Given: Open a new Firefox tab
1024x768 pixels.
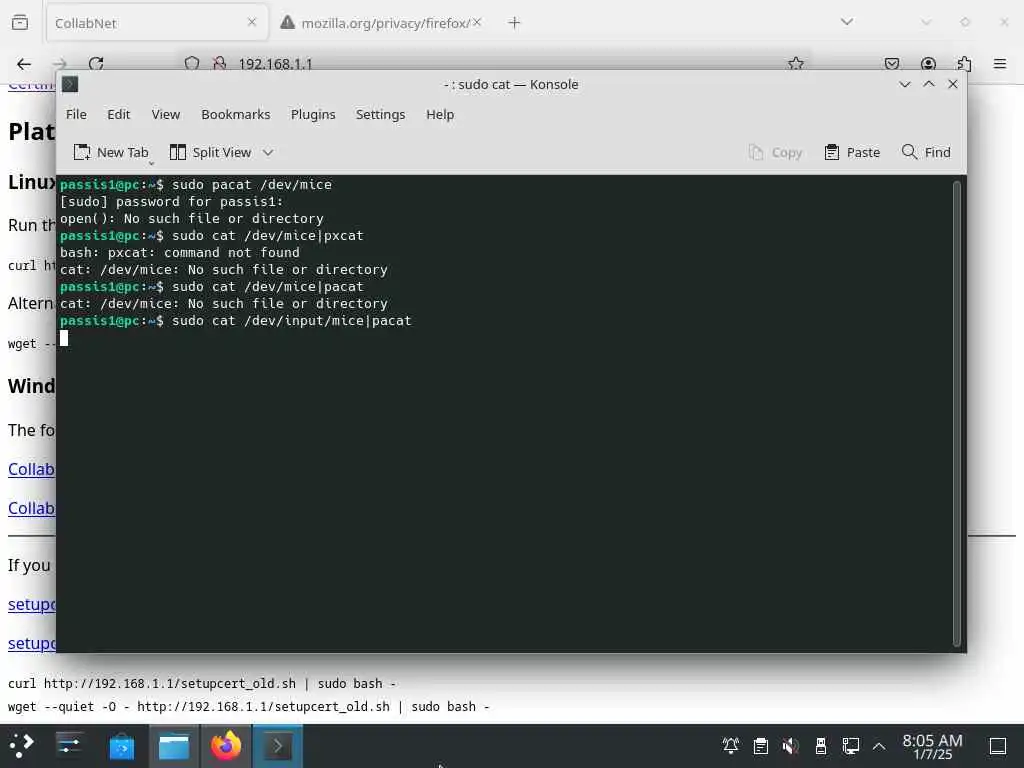Looking at the screenshot, I should [515, 23].
